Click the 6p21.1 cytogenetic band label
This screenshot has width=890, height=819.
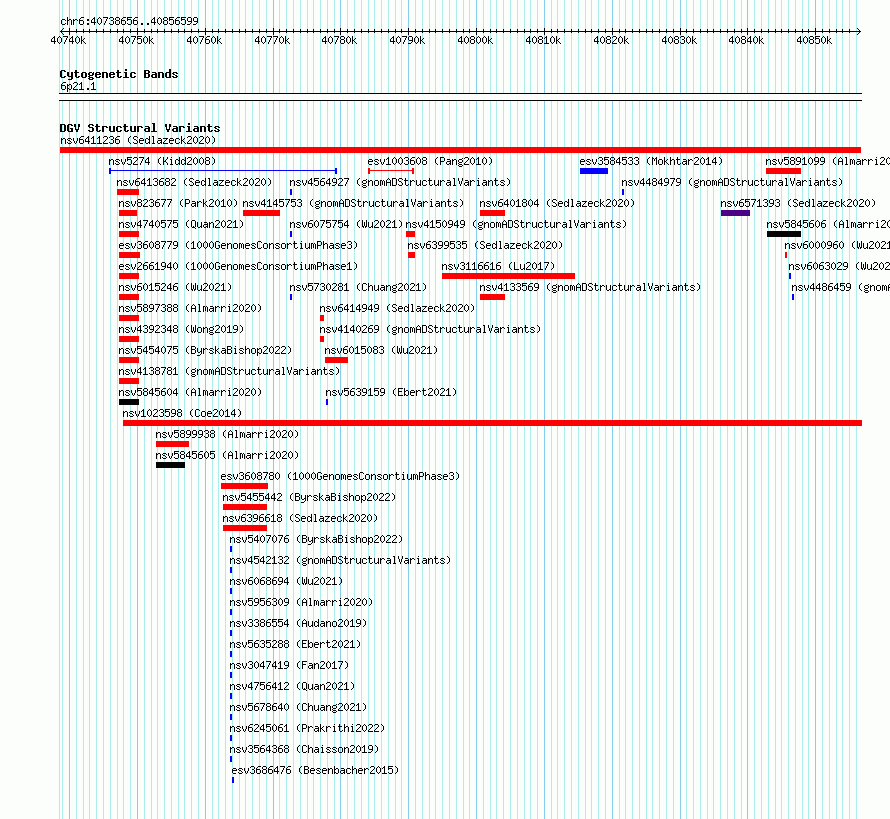[x=78, y=86]
